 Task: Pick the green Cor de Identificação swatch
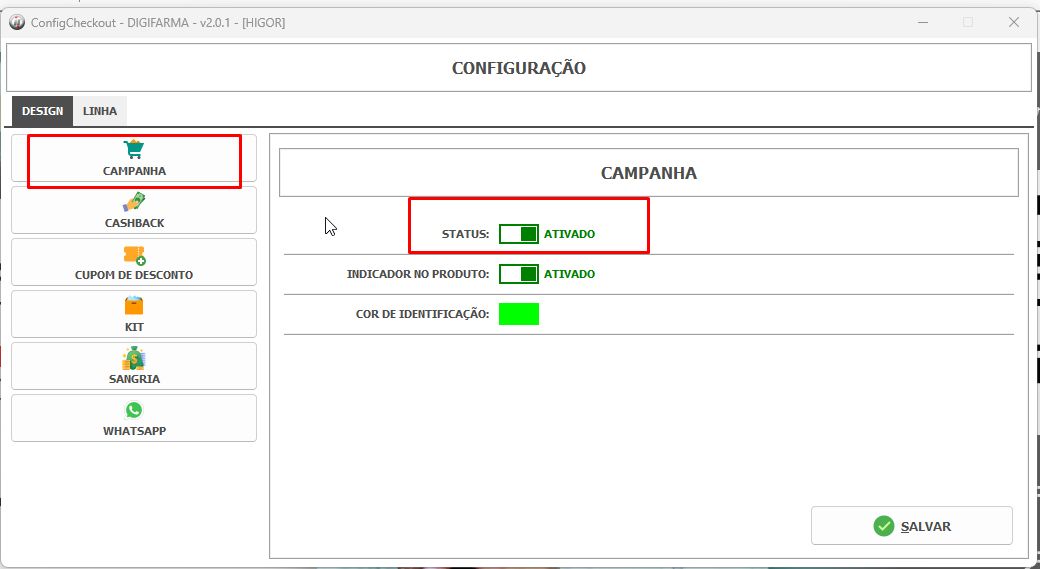519,314
